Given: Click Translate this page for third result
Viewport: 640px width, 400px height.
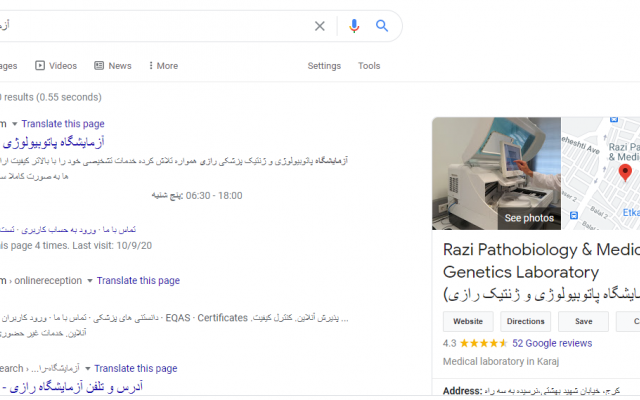Looking at the screenshot, I should click(x=136, y=369).
